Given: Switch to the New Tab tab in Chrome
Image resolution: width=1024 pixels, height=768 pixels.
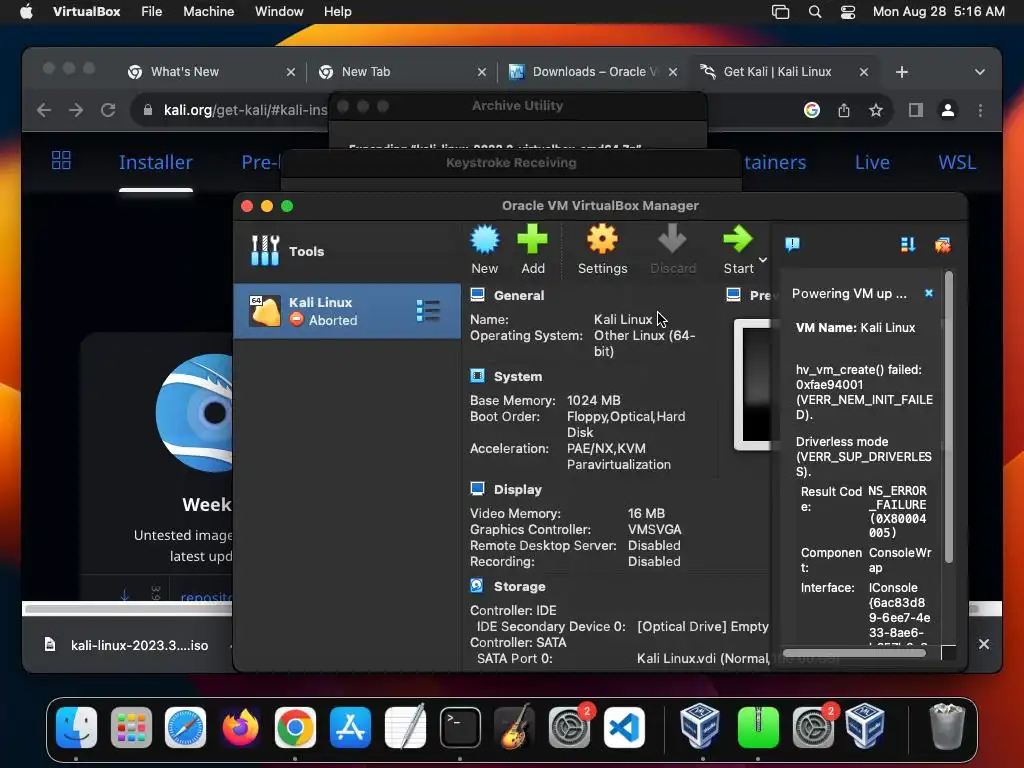Looking at the screenshot, I should point(402,72).
